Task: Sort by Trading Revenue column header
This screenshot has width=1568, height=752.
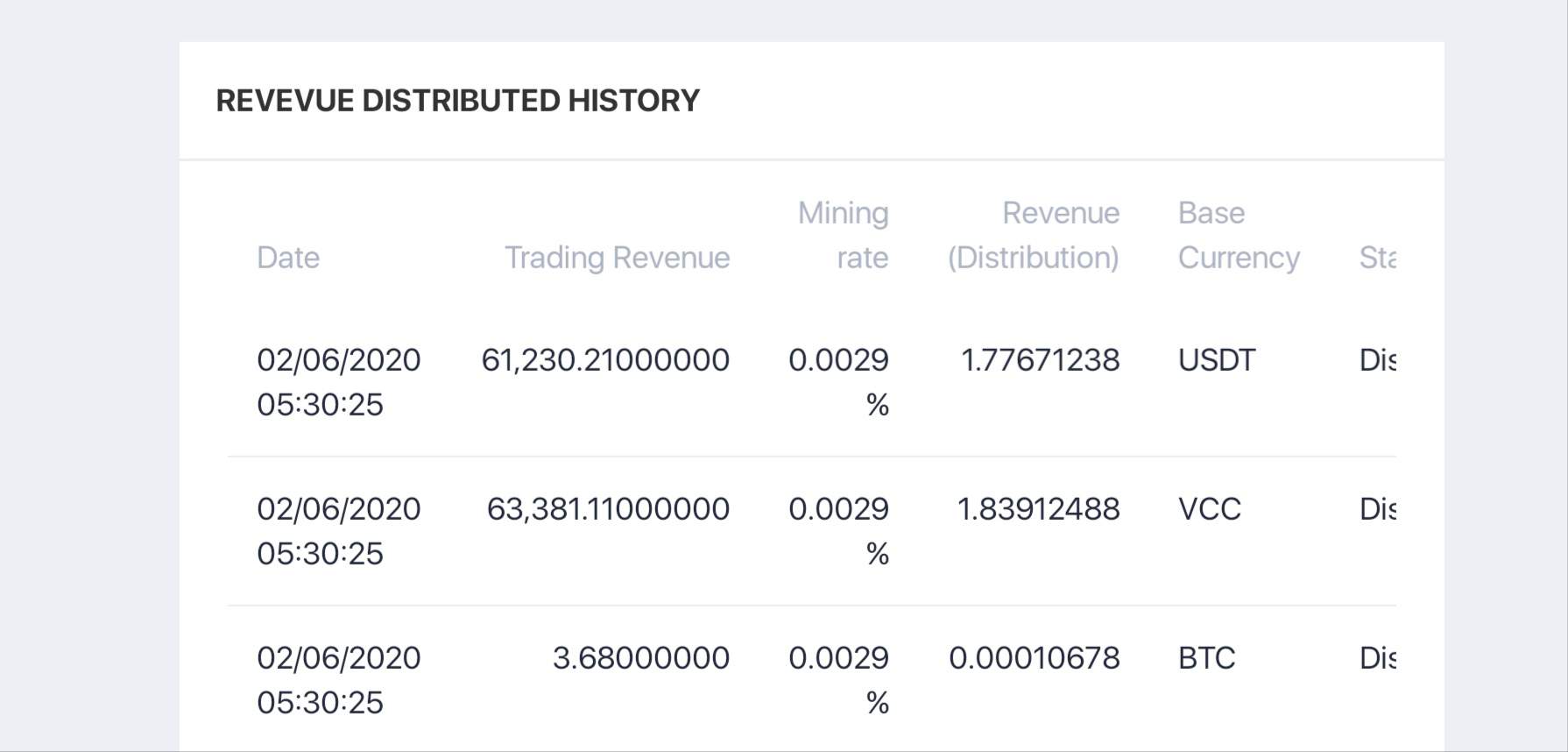Action: [617, 258]
